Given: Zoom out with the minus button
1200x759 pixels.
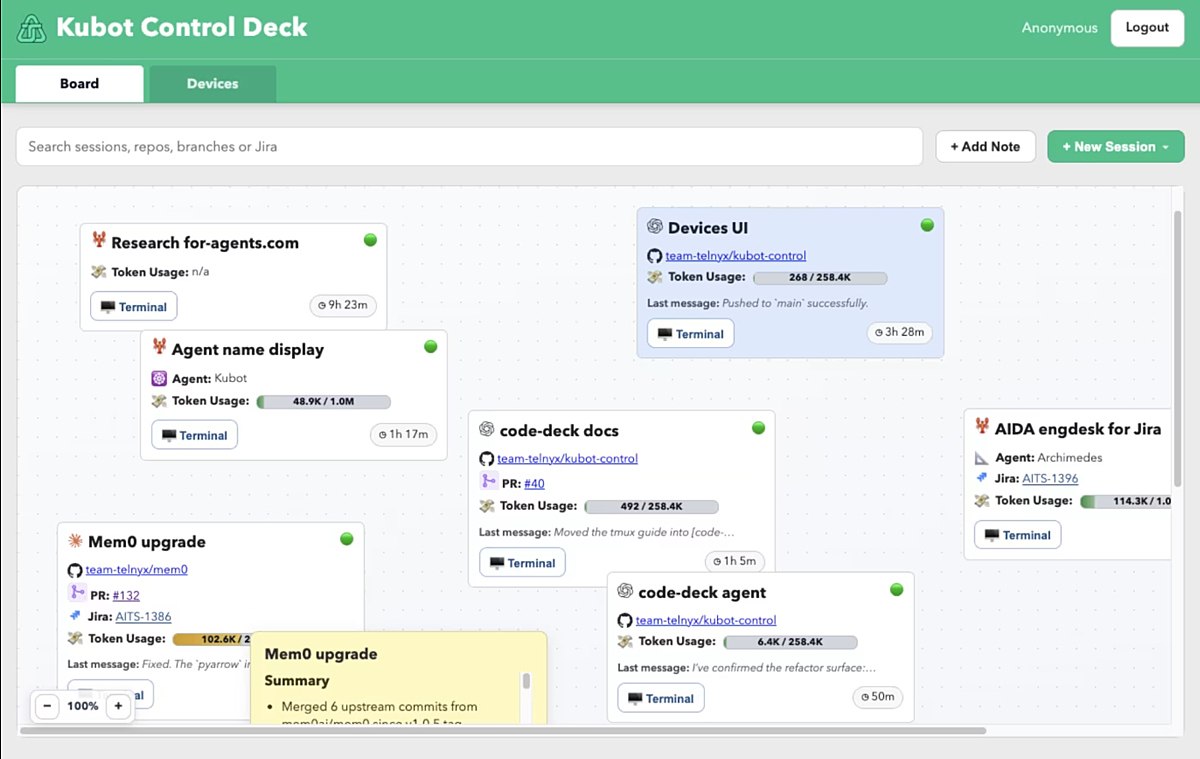Looking at the screenshot, I should coord(47,706).
